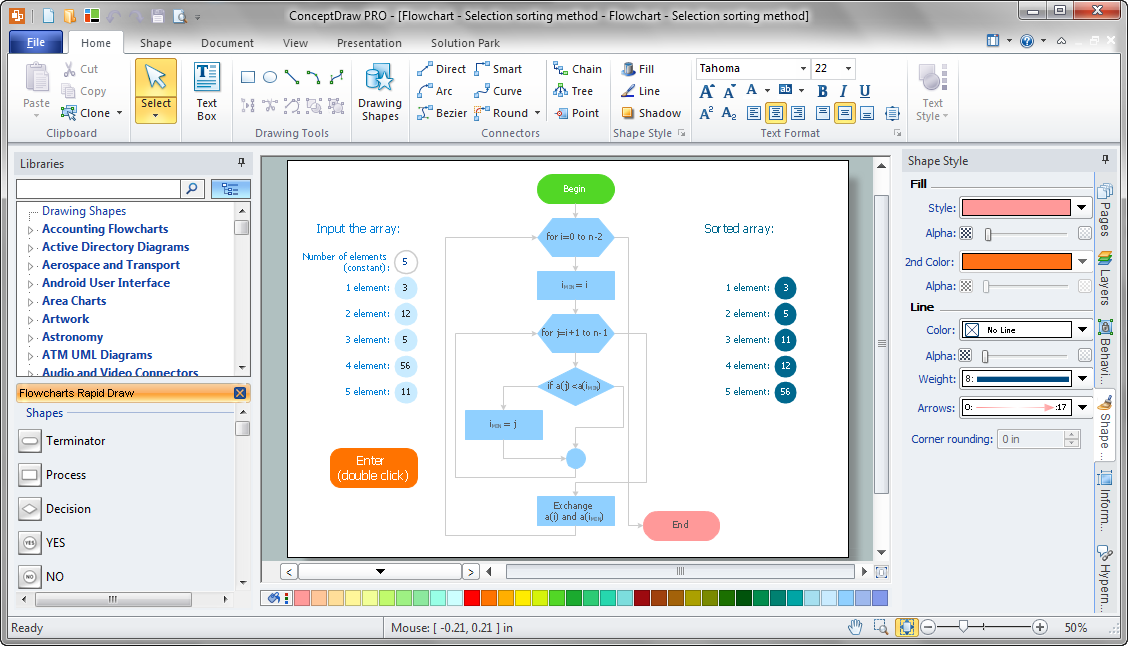Image resolution: width=1128 pixels, height=646 pixels.
Task: Click the library search input field
Action: tap(99, 188)
